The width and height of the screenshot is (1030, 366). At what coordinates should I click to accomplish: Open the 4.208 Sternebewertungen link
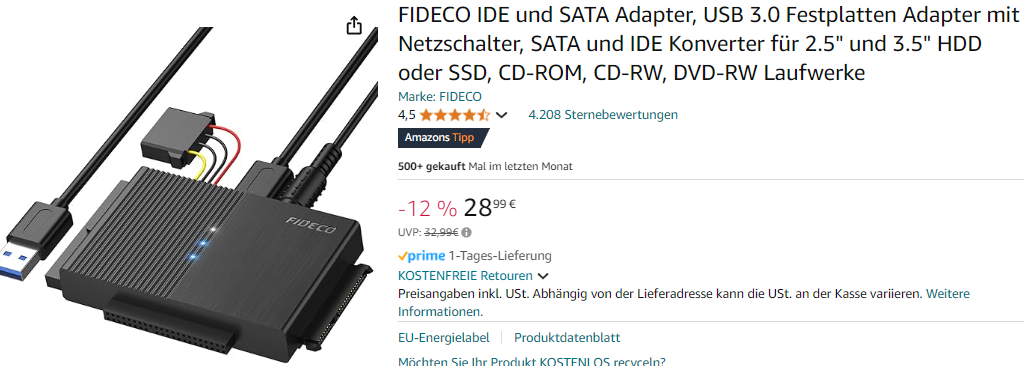click(603, 114)
